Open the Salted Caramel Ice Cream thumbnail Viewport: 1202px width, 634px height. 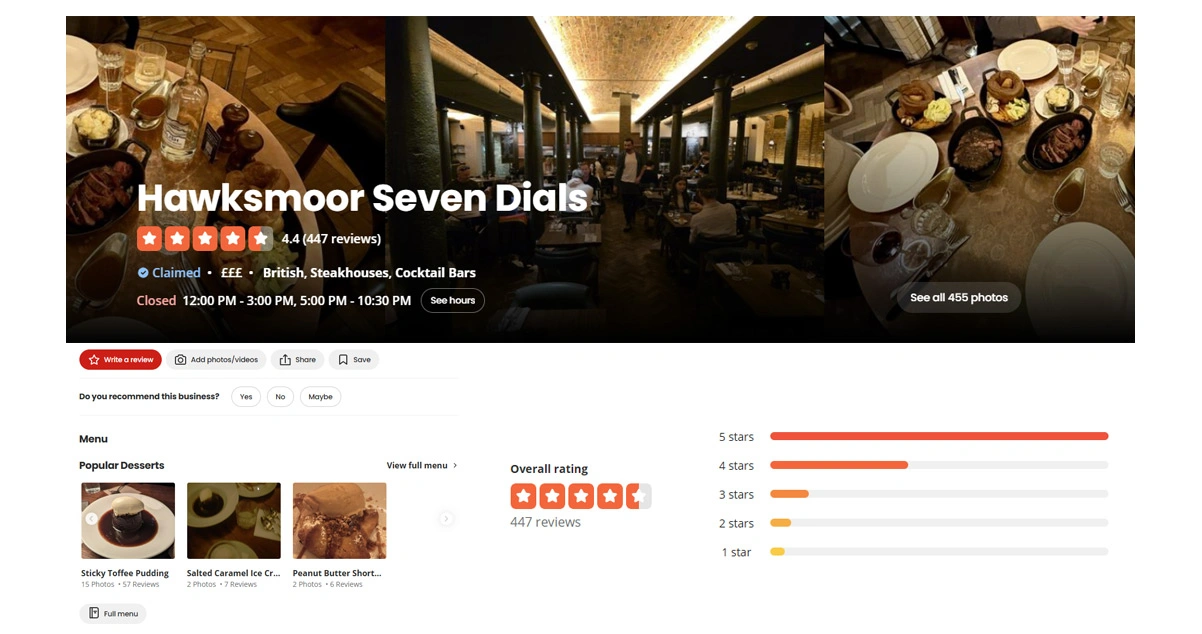[x=234, y=520]
